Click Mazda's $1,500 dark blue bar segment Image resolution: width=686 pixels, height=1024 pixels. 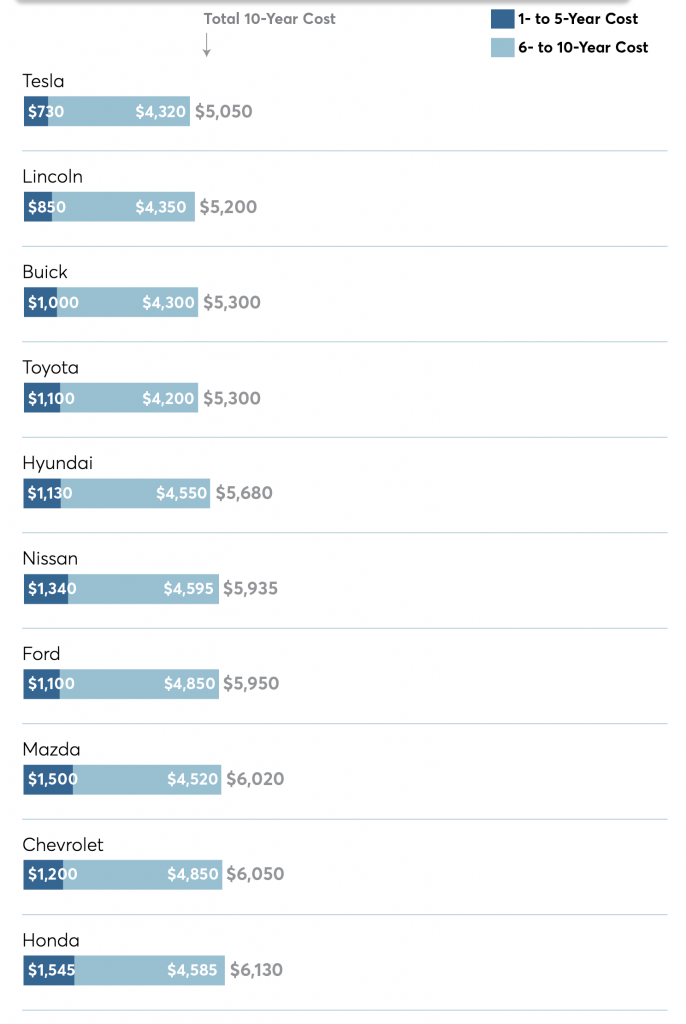coord(48,779)
